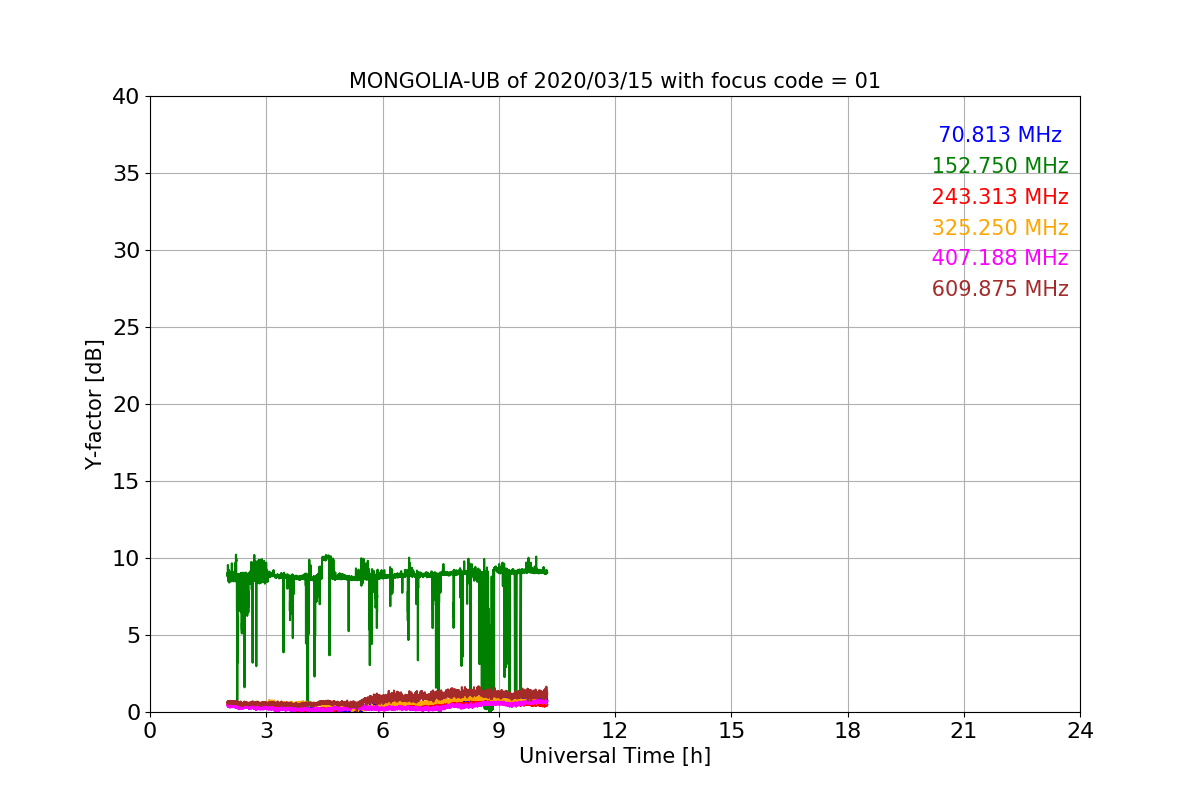The image size is (1200, 800).
Task: Click the x-axis tick value 21
Action: point(964,731)
